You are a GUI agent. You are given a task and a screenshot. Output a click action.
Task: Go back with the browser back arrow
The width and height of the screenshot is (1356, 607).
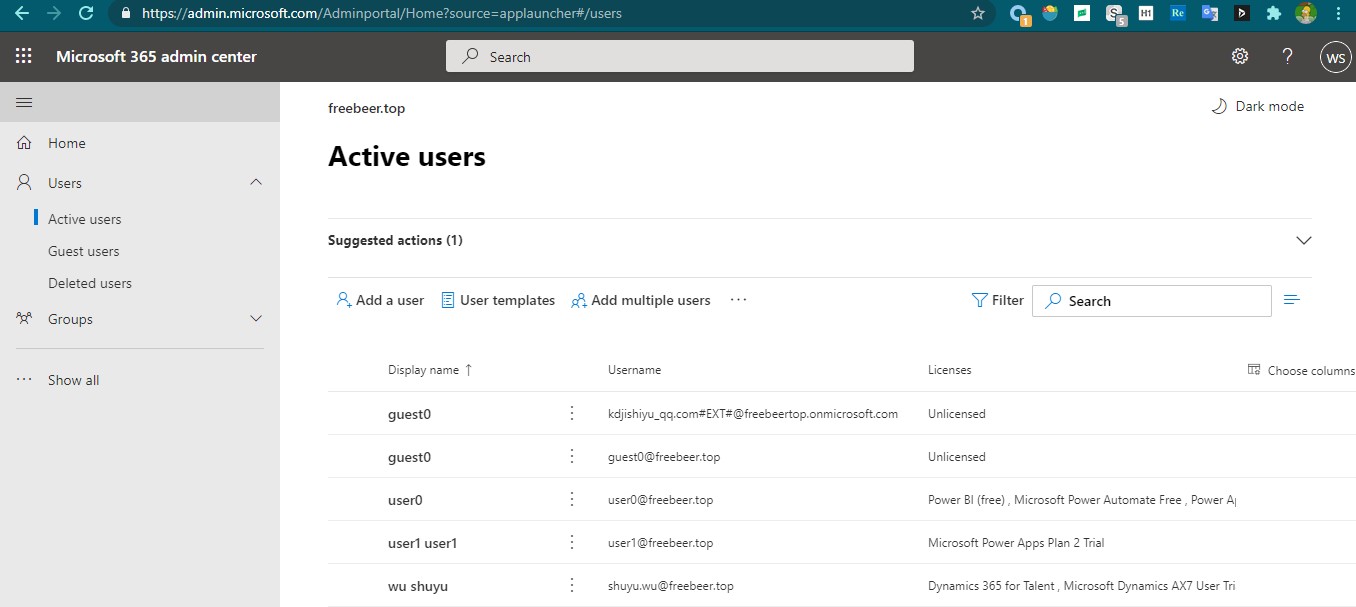click(x=22, y=13)
